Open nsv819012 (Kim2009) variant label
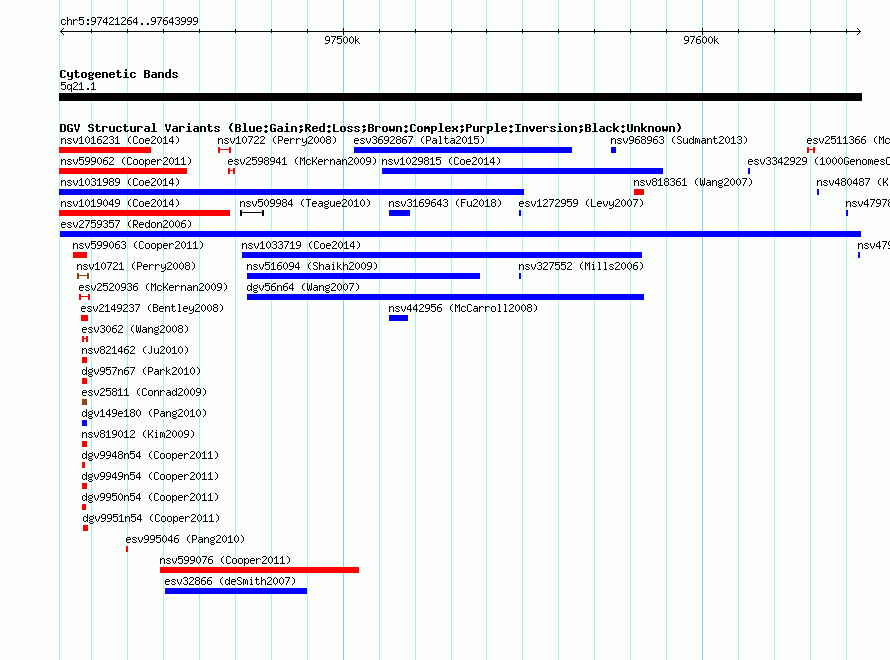The height and width of the screenshot is (660, 890). point(138,434)
